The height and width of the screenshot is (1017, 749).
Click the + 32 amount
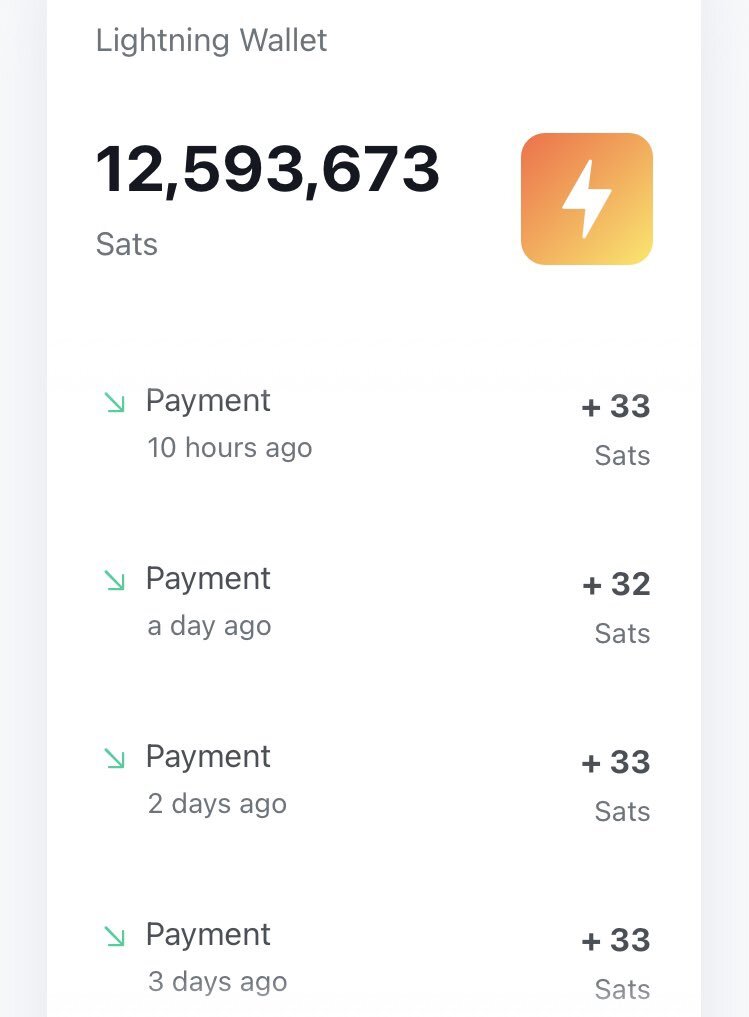[616, 584]
